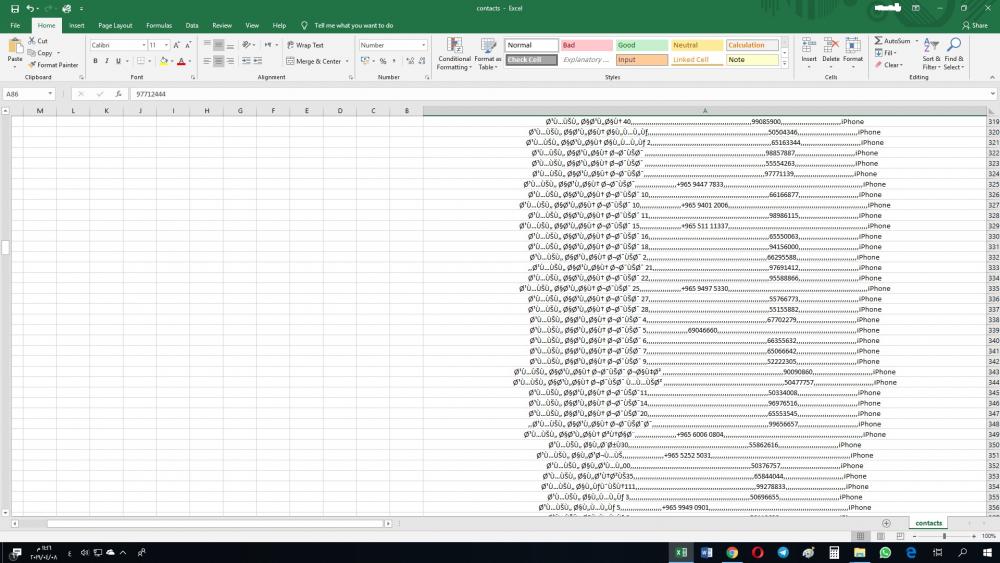This screenshot has width=1000, height=563.
Task: Open Conditional Formatting menu
Action: pos(454,54)
